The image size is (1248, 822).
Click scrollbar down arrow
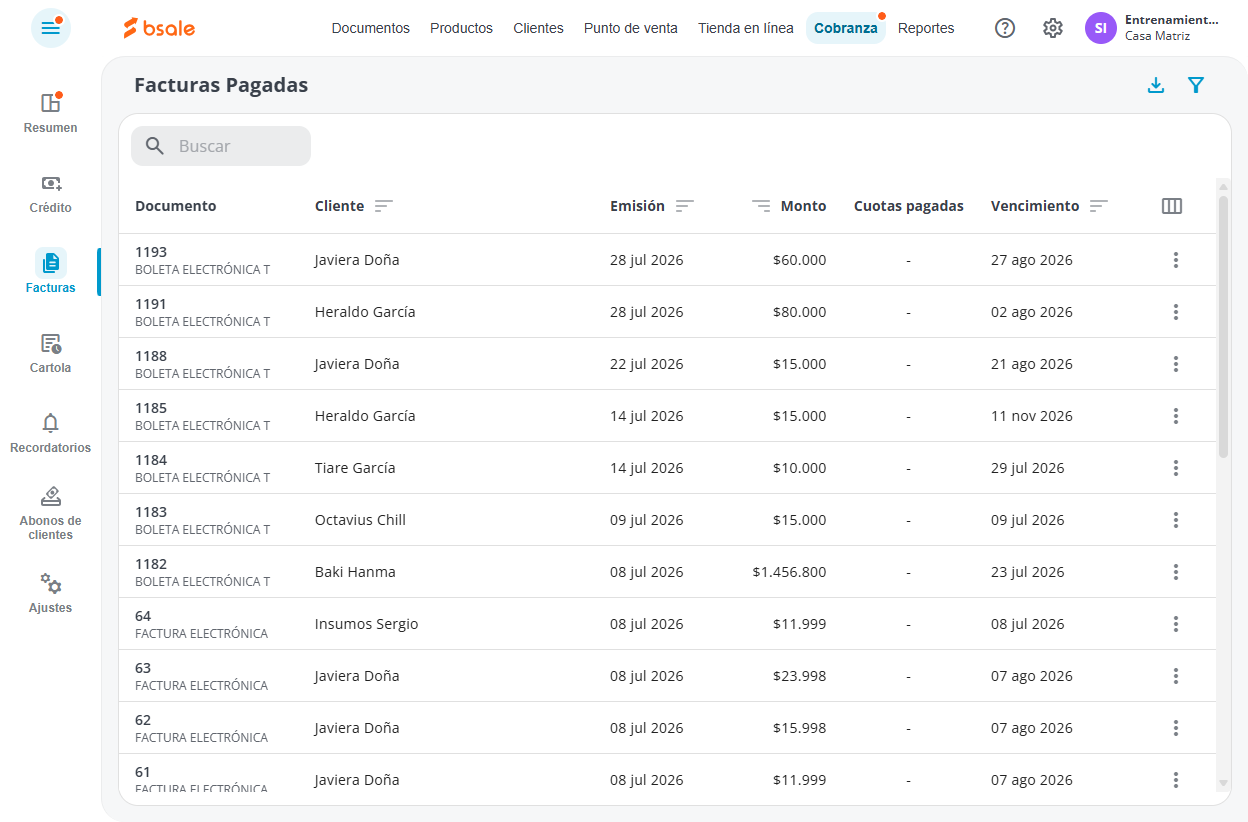point(1223,783)
